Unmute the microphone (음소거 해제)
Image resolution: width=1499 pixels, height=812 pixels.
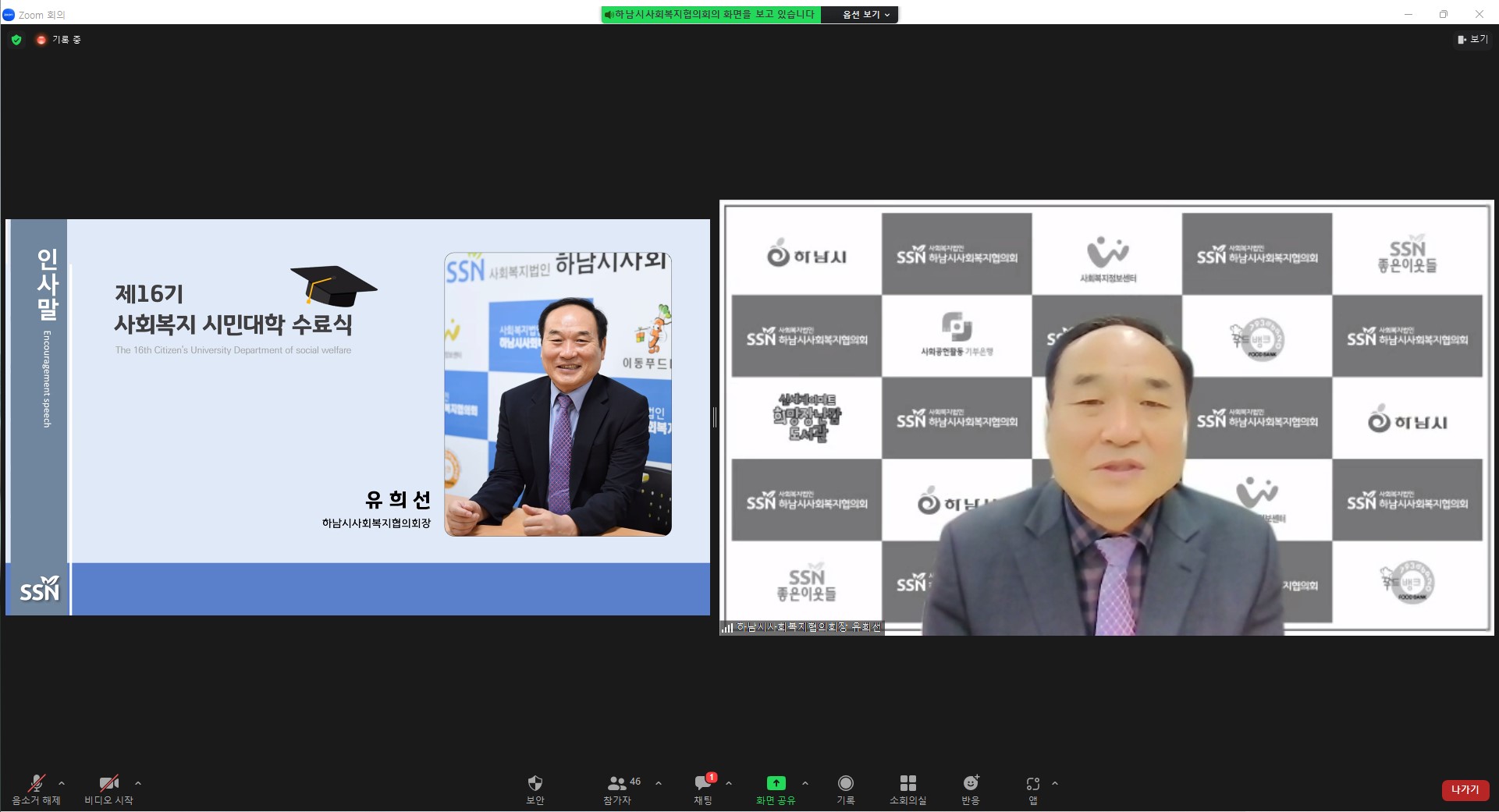point(36,783)
